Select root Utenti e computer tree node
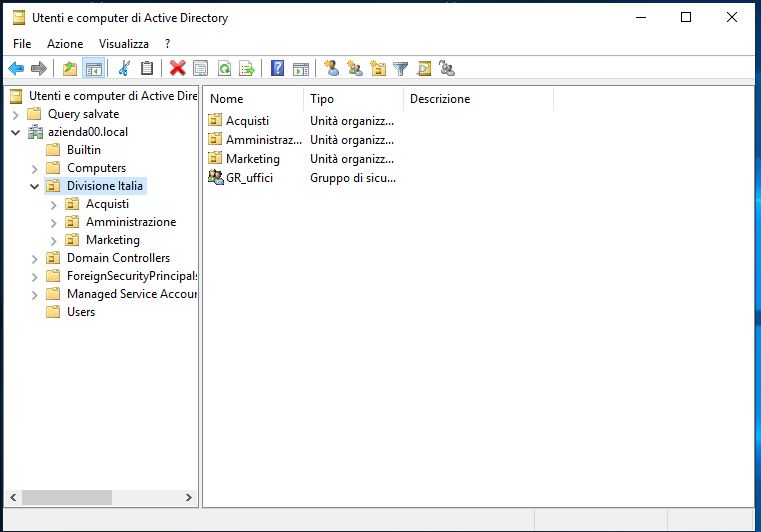This screenshot has height=532, width=761. [x=113, y=96]
